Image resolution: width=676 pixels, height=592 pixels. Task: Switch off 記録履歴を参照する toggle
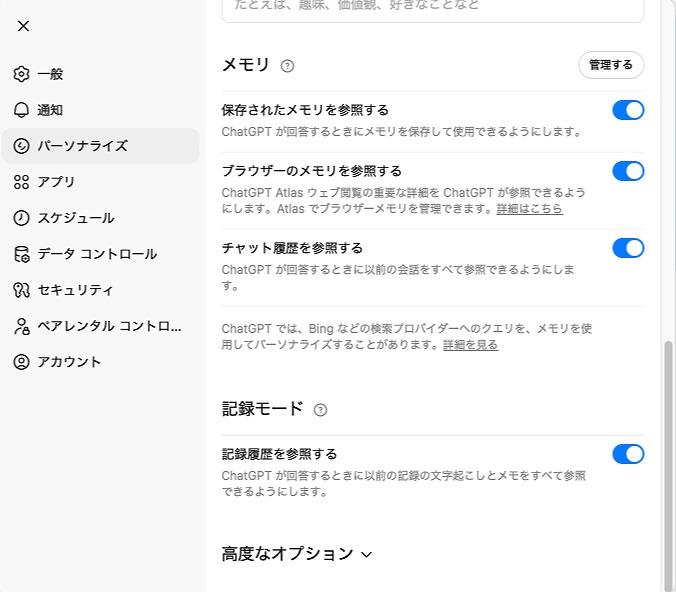(628, 454)
